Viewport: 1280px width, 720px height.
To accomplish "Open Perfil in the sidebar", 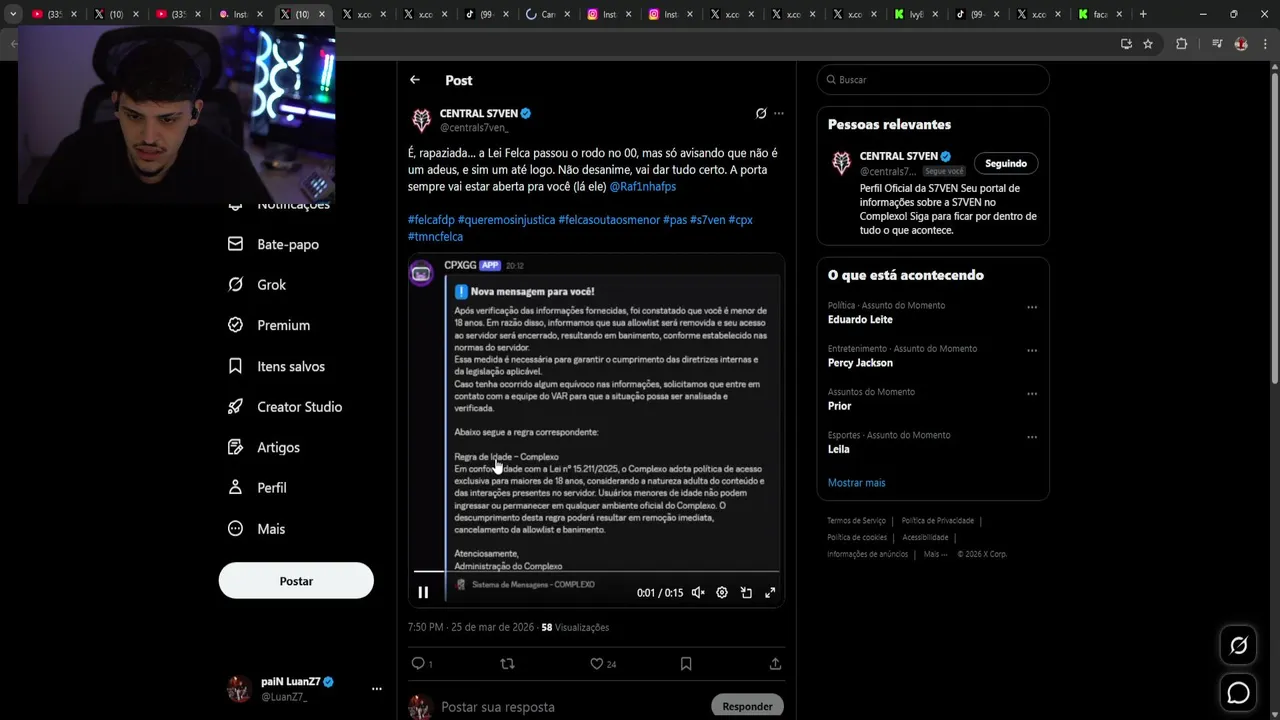I will click(257, 488).
